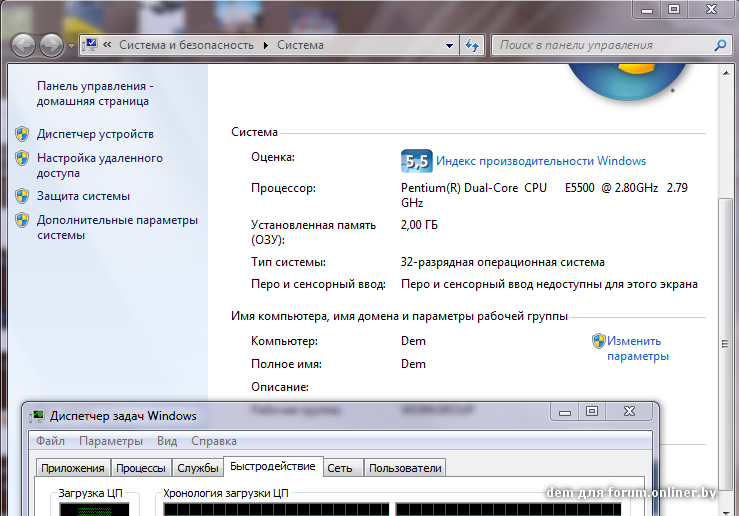739x516 pixels.
Task: Click the control panel icon in the address bar
Action: click(90, 45)
